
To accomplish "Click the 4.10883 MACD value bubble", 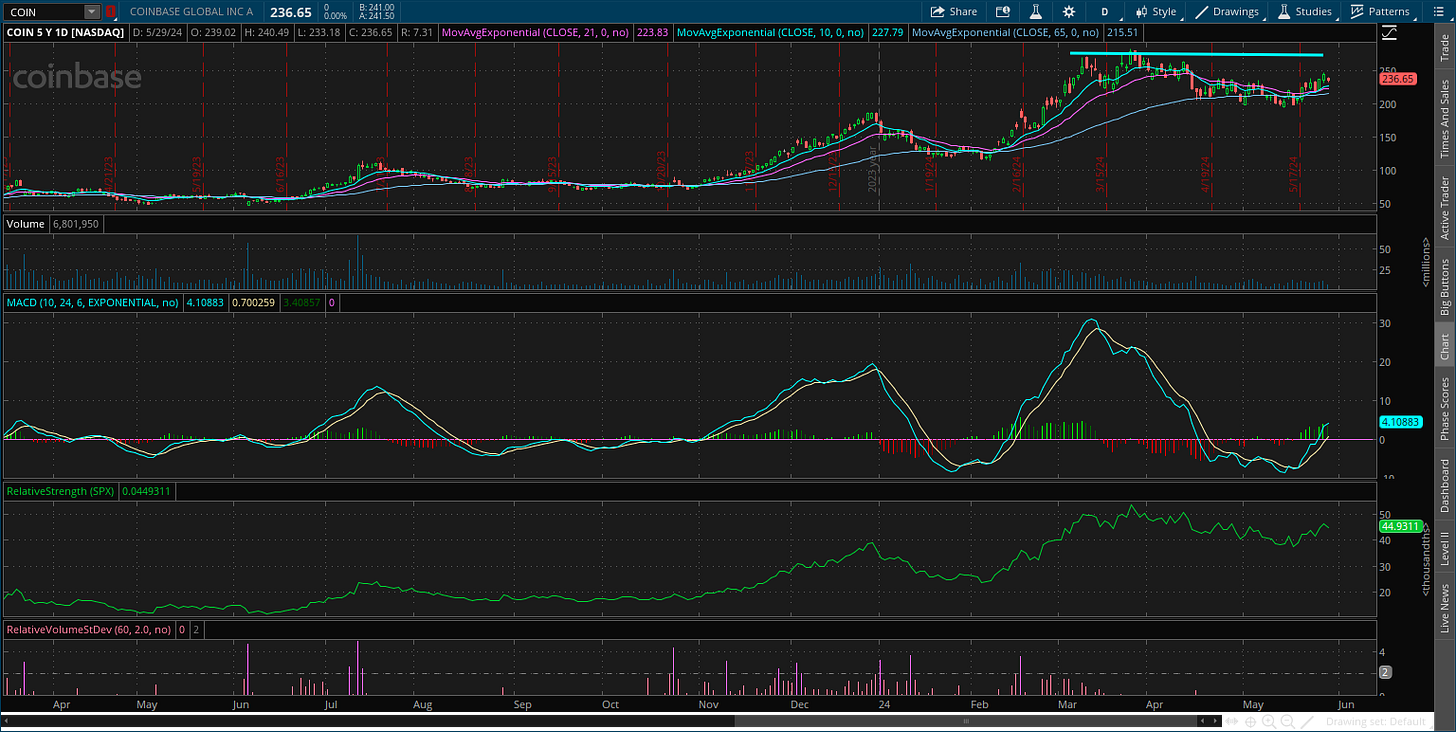I will [x=1400, y=423].
